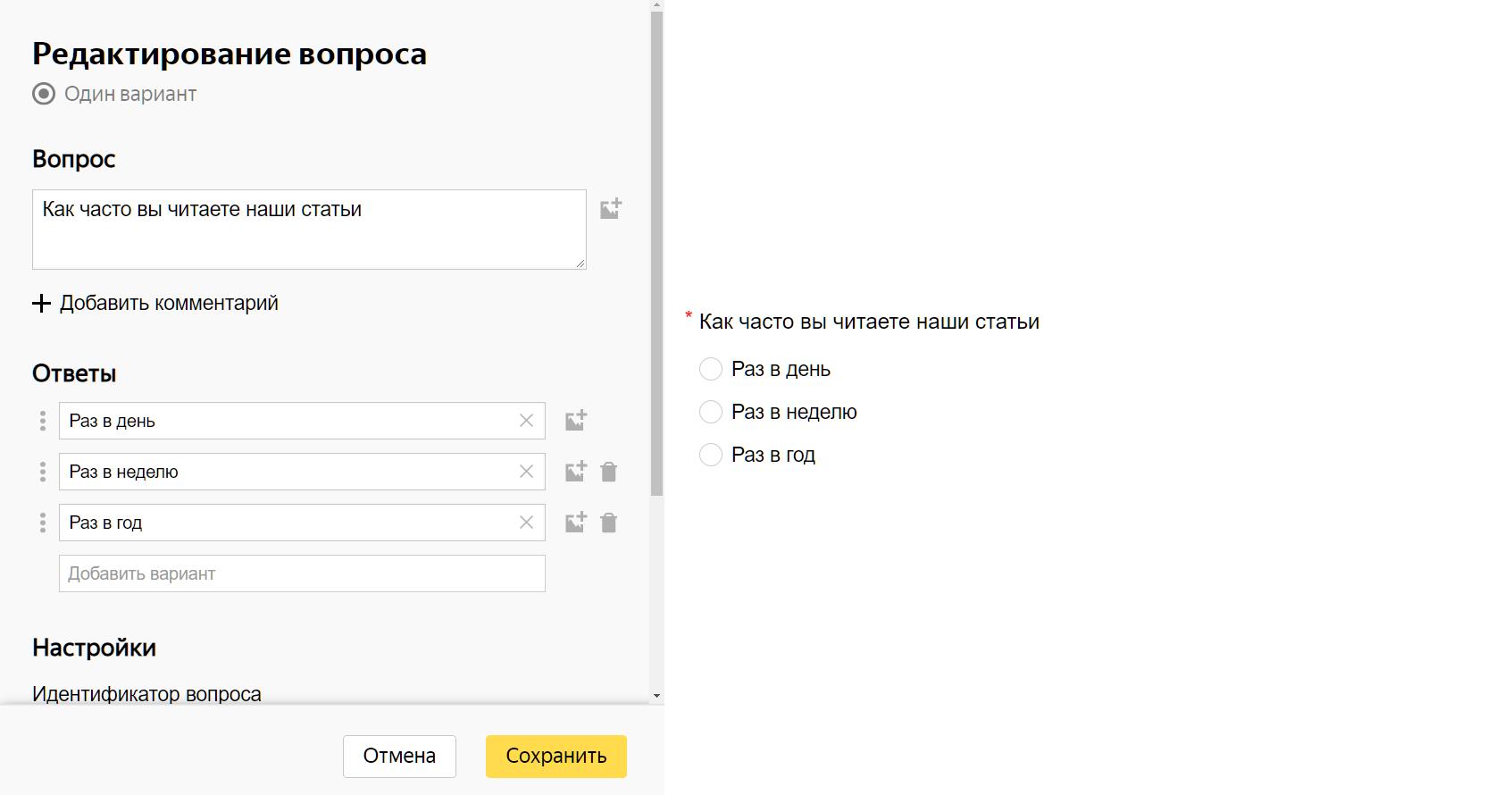Edit the 'Раз в неделю' answer field
1512x795 pixels.
pos(302,472)
